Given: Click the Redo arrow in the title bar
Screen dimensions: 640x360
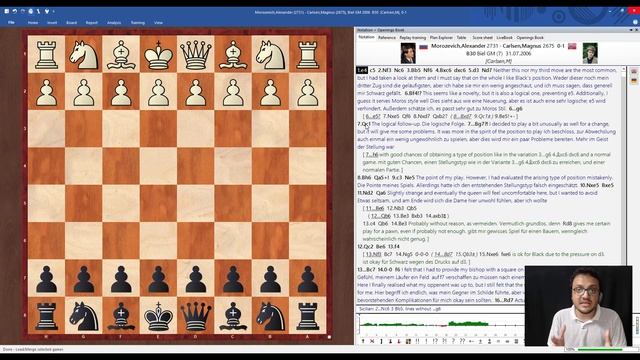Looking at the screenshot, I should 22,11.
